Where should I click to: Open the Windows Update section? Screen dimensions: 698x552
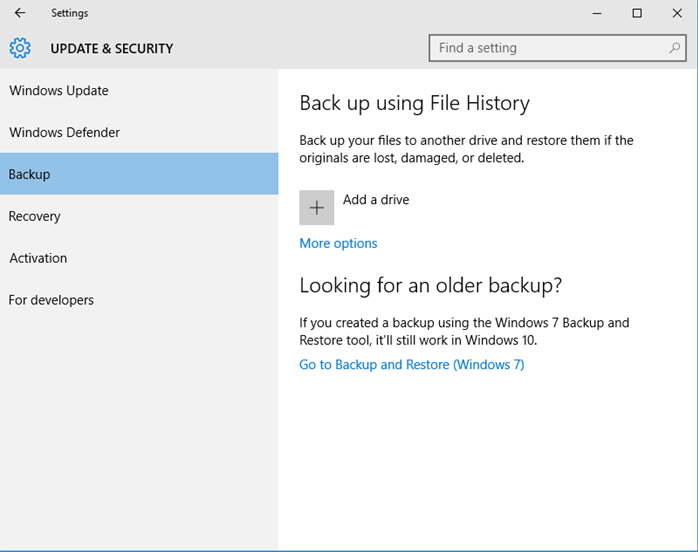139,90
